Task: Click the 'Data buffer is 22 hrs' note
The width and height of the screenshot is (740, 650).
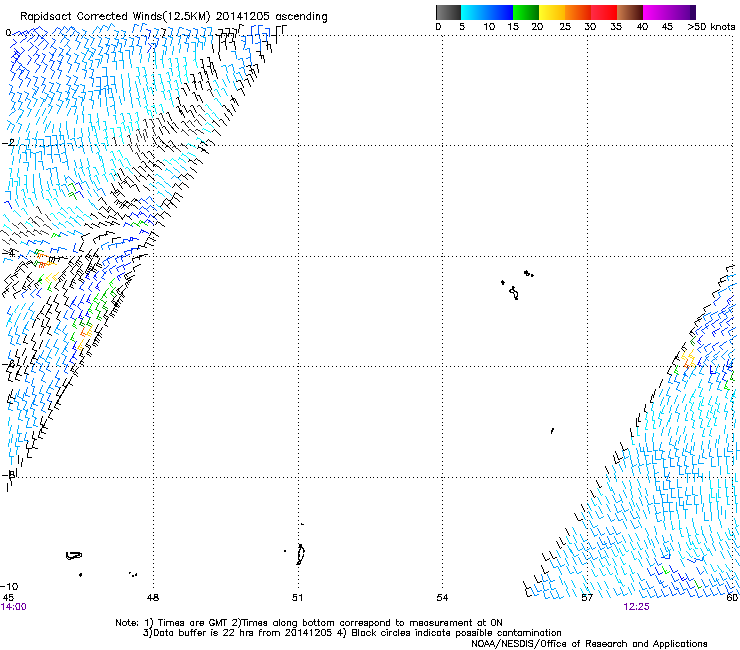Action: click(x=239, y=633)
